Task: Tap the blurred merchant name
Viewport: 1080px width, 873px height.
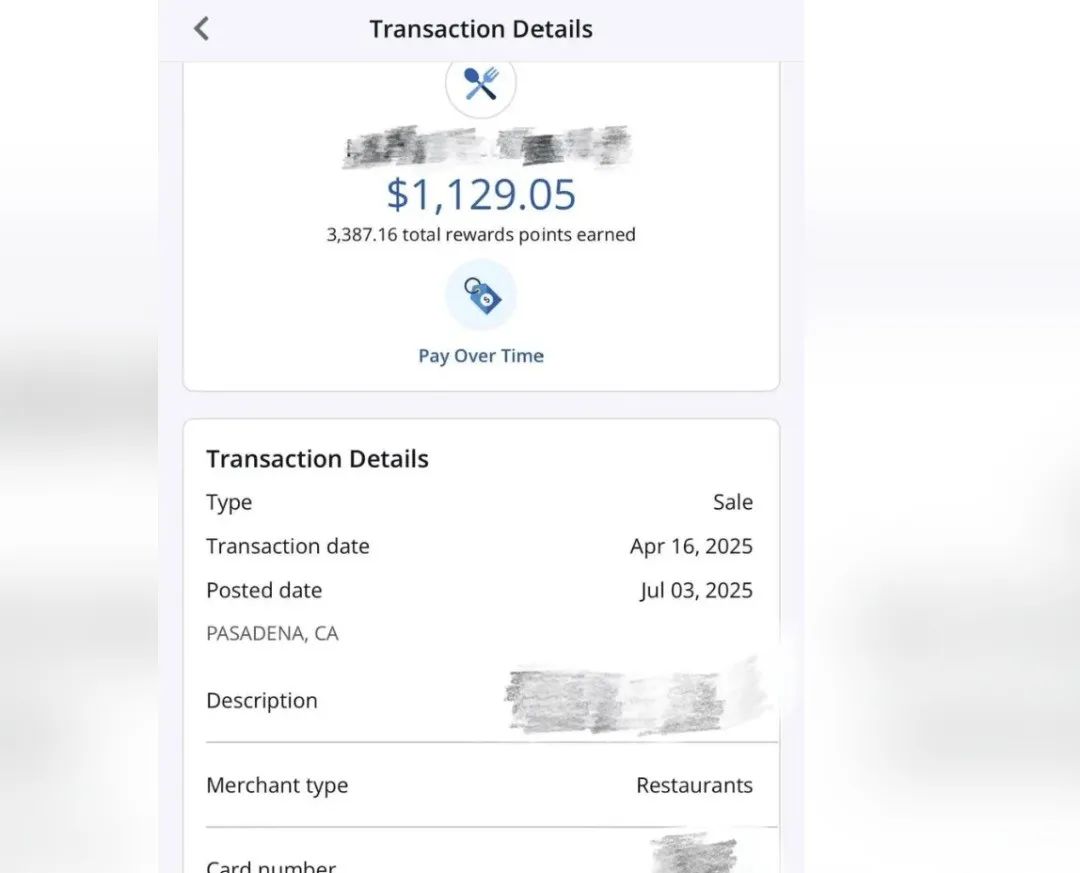Action: tap(487, 146)
